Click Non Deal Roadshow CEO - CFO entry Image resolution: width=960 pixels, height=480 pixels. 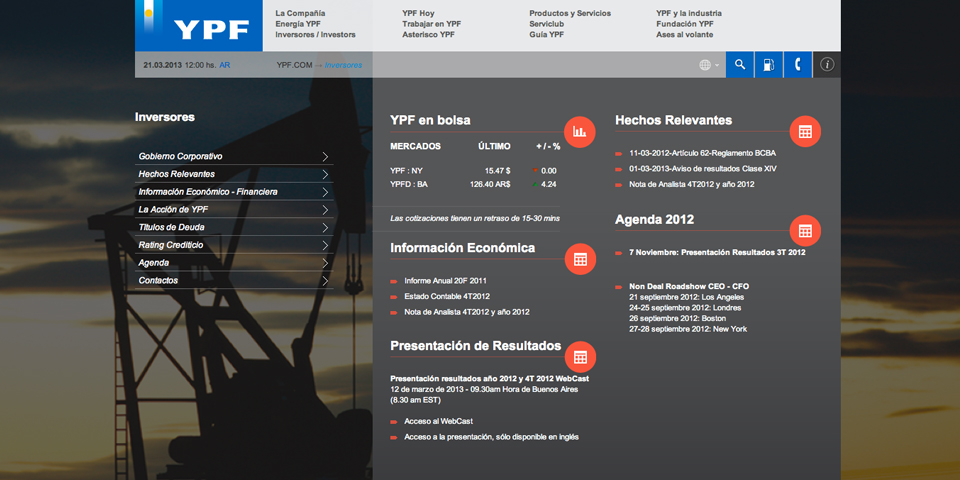coord(689,287)
